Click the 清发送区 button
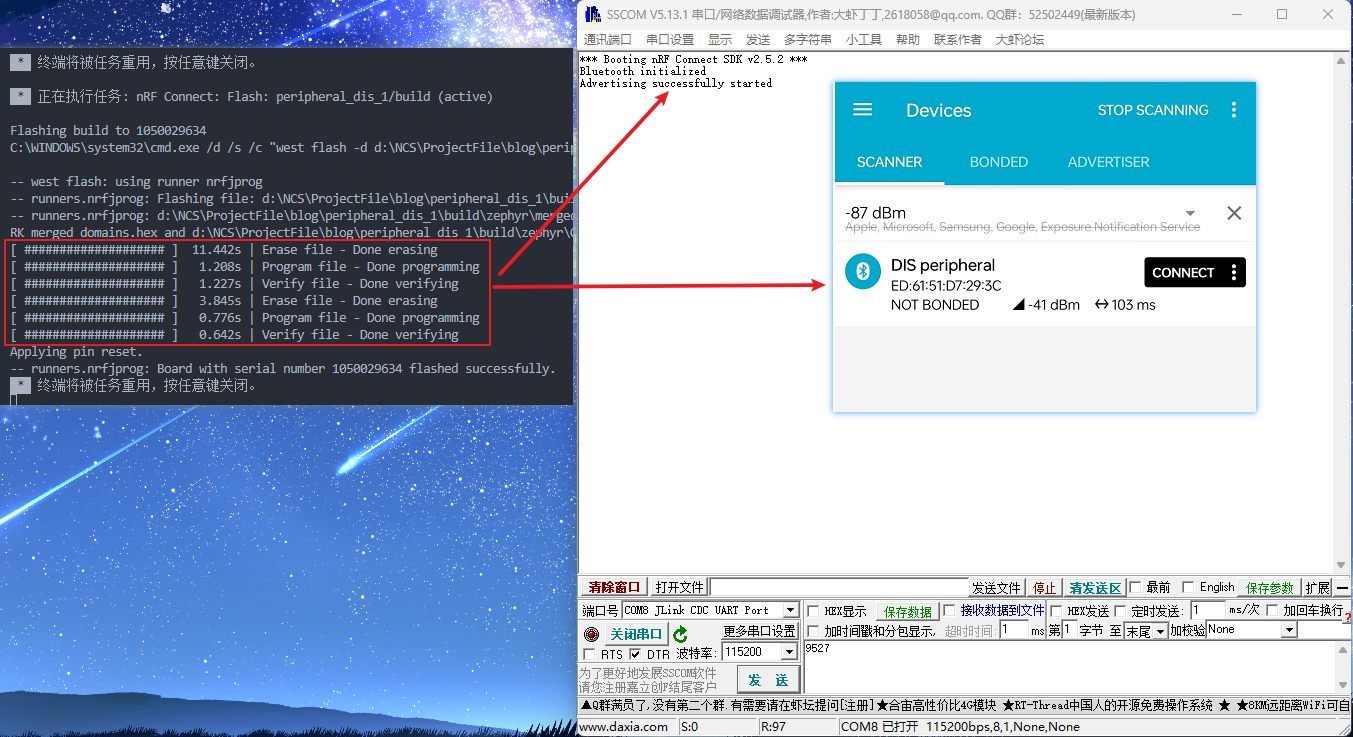1353x737 pixels. pyautogui.click(x=1095, y=588)
